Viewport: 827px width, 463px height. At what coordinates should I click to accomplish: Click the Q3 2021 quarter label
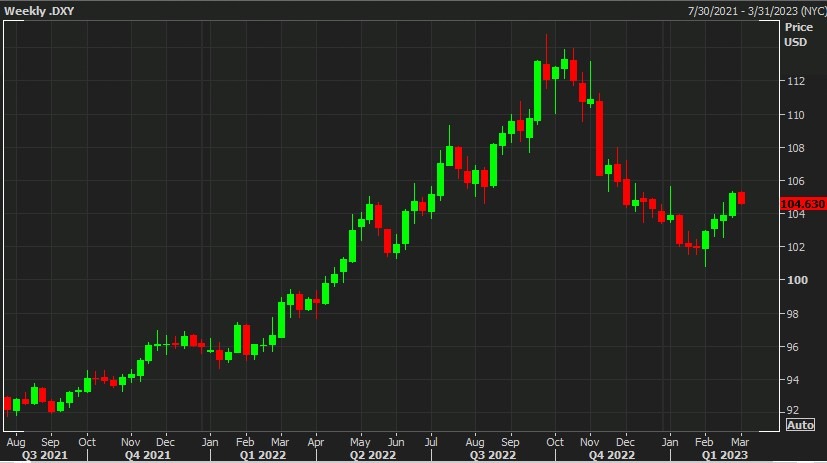click(x=44, y=455)
